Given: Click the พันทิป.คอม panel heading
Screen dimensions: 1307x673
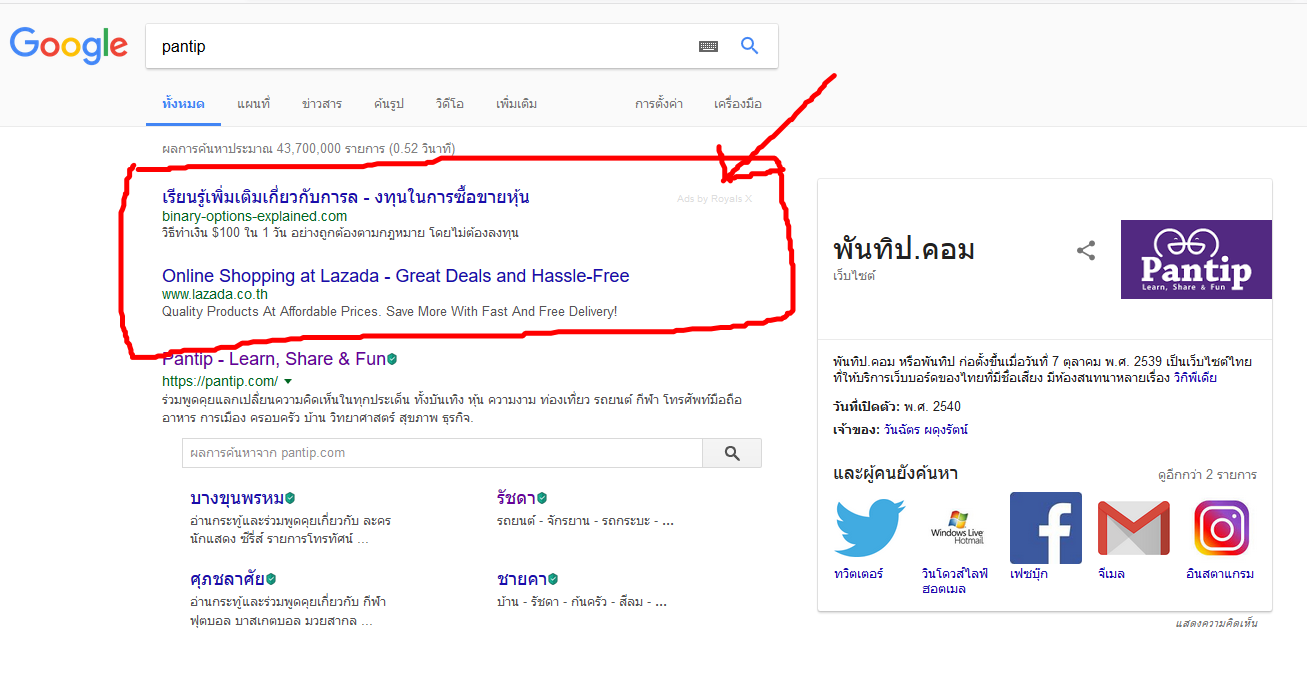Looking at the screenshot, I should [x=904, y=250].
